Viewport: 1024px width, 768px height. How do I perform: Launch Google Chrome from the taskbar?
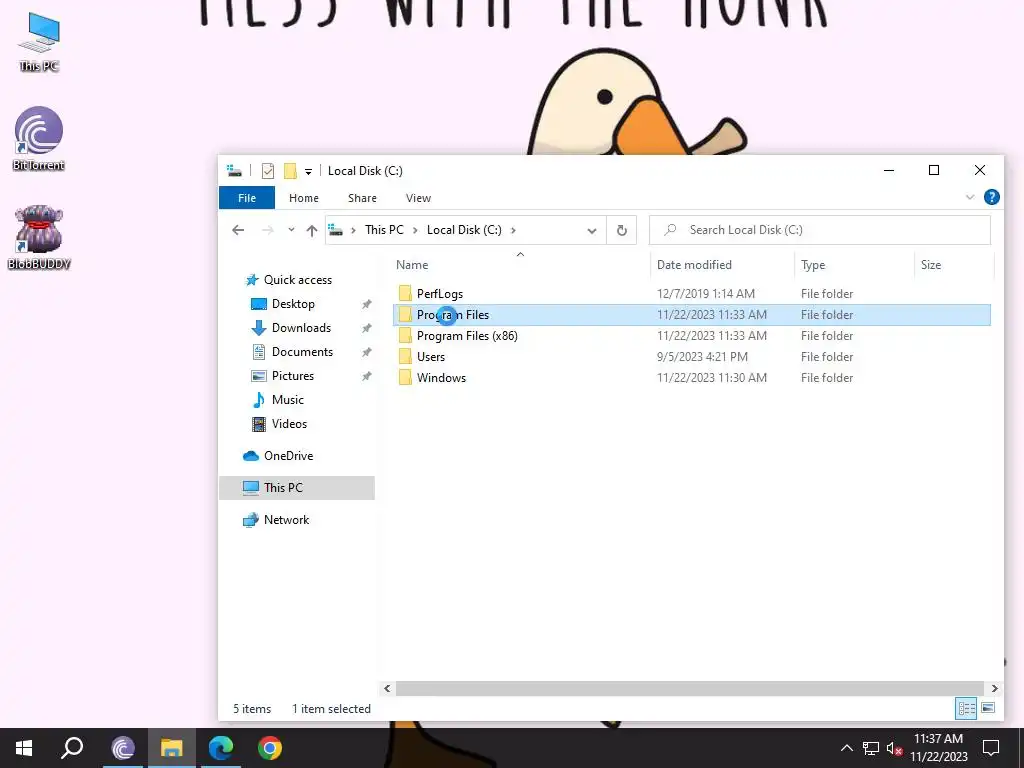click(270, 748)
